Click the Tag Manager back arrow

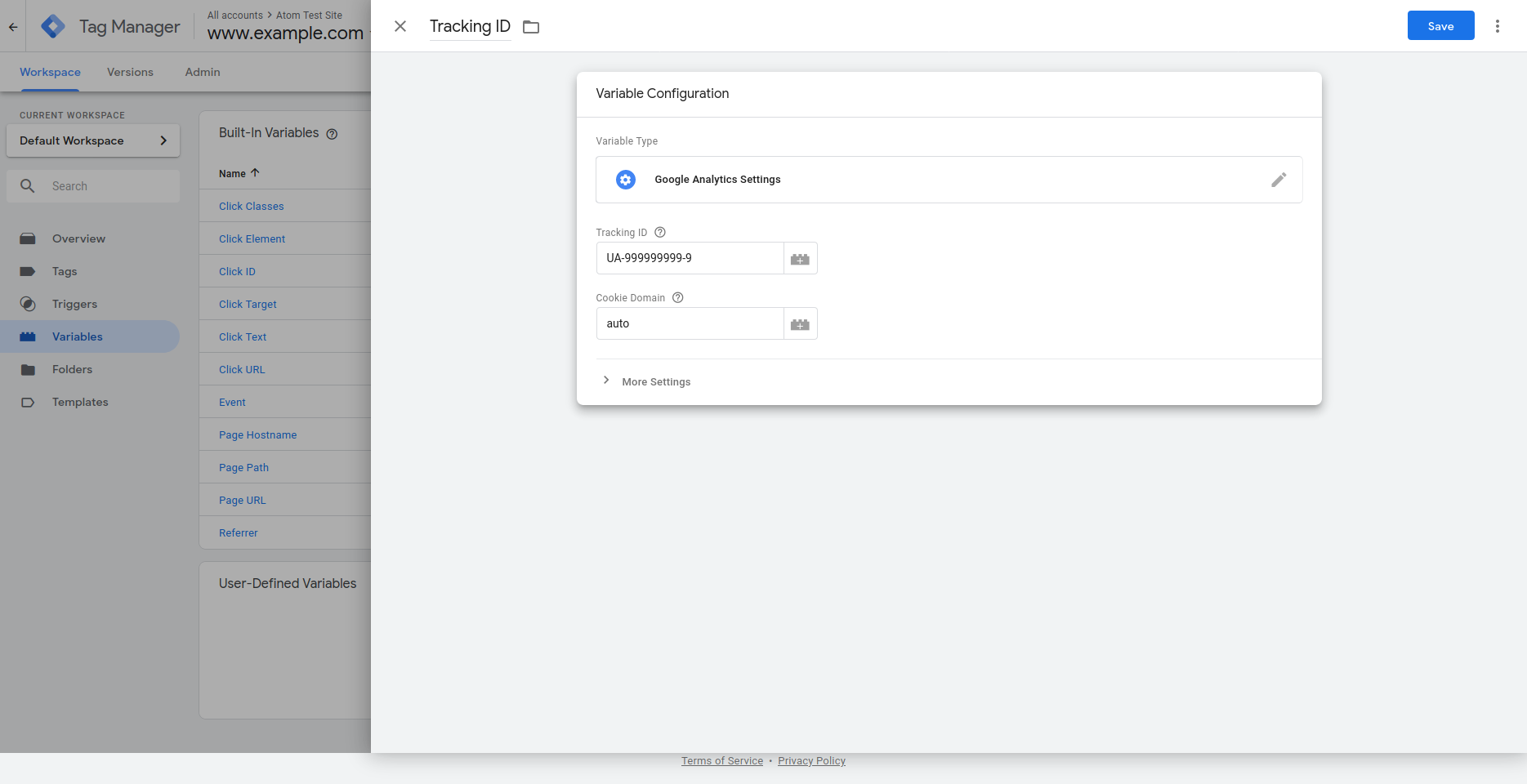(13, 27)
